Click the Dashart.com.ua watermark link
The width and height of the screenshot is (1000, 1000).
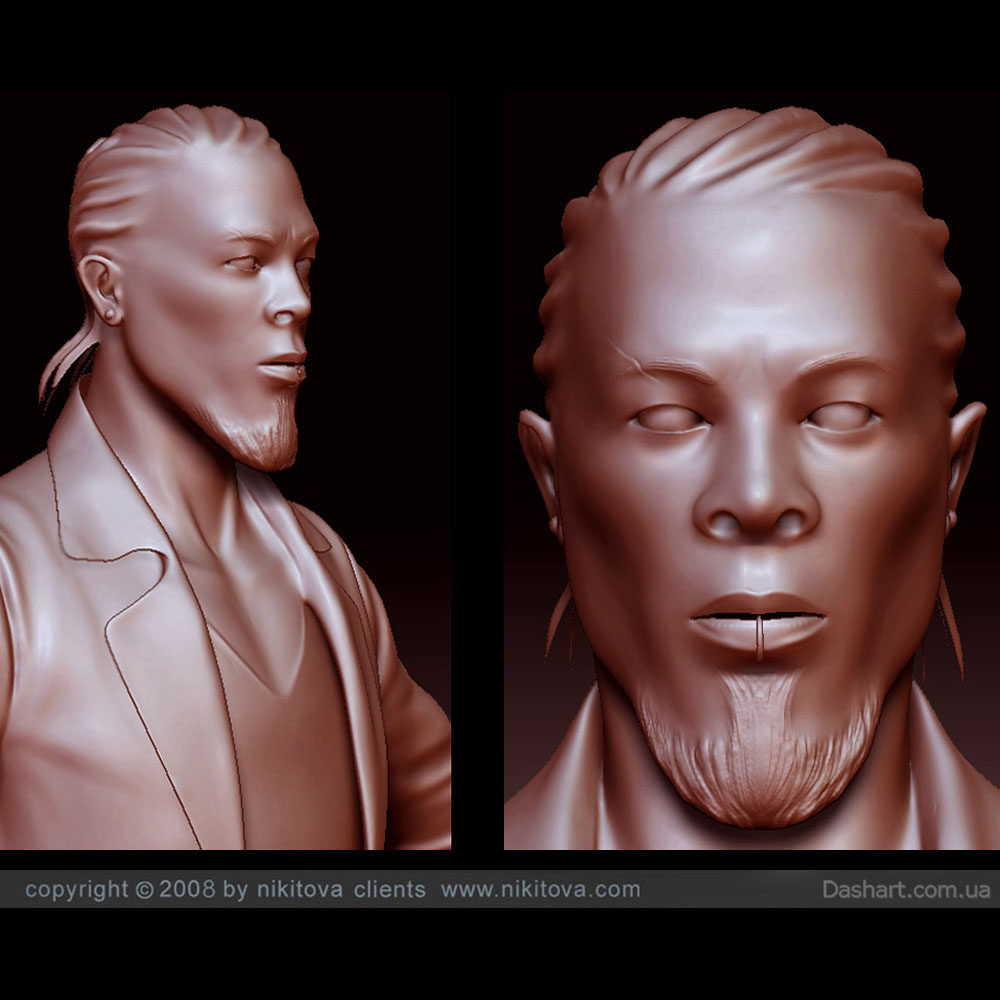(906, 889)
